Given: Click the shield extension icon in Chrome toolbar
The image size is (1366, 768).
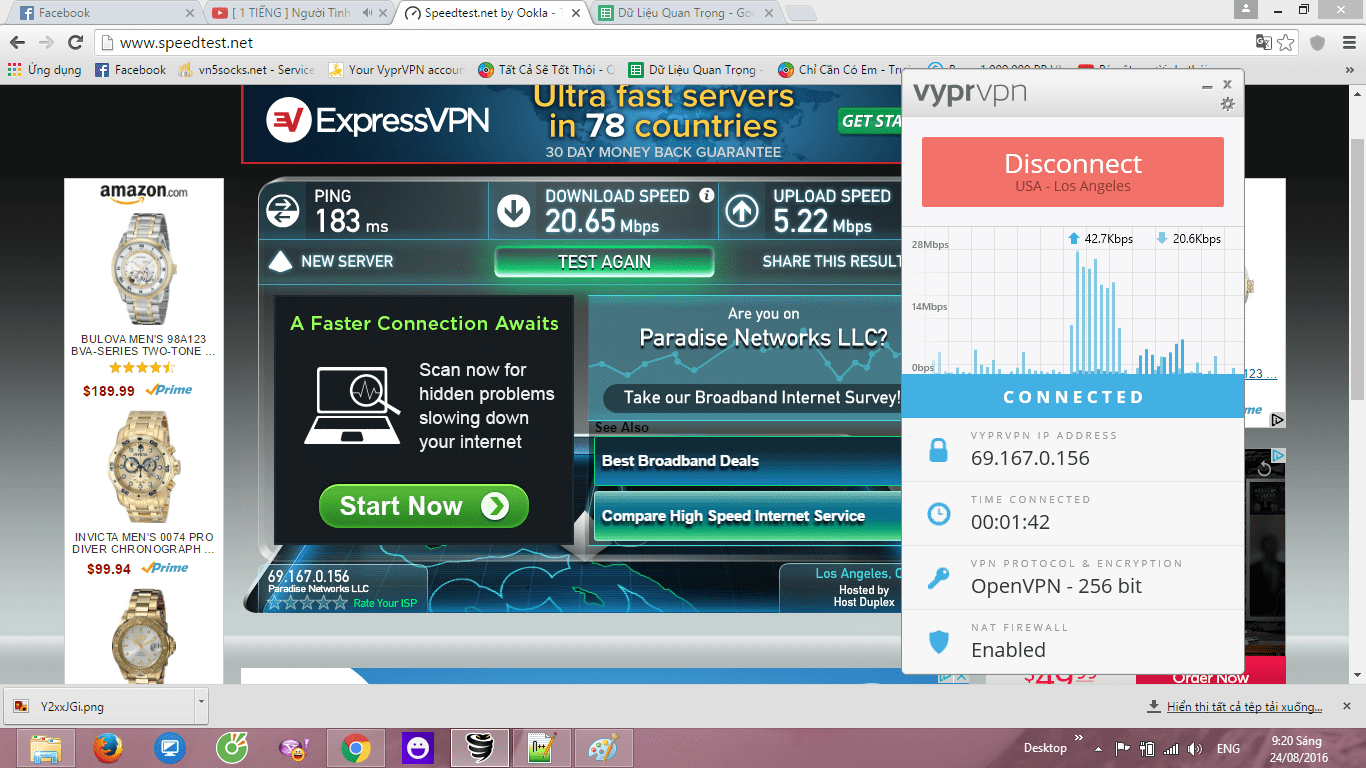Looking at the screenshot, I should (x=1318, y=43).
